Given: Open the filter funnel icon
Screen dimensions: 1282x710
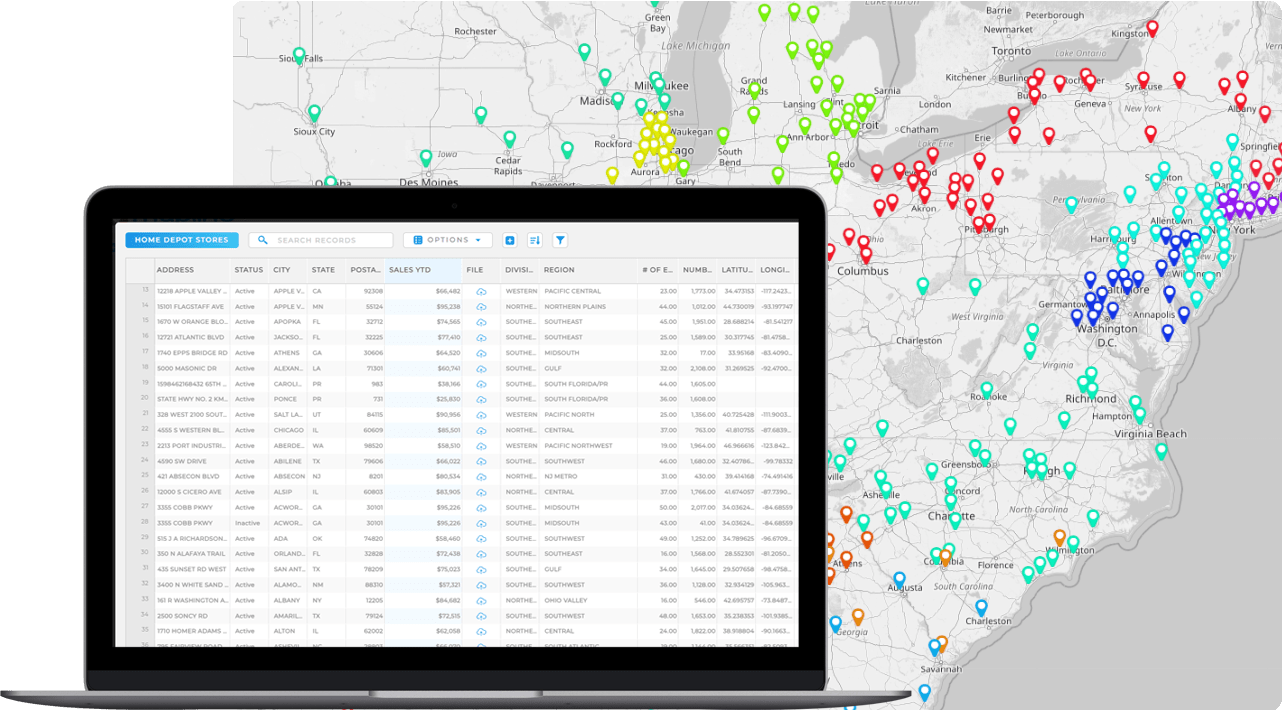Looking at the screenshot, I should 560,240.
